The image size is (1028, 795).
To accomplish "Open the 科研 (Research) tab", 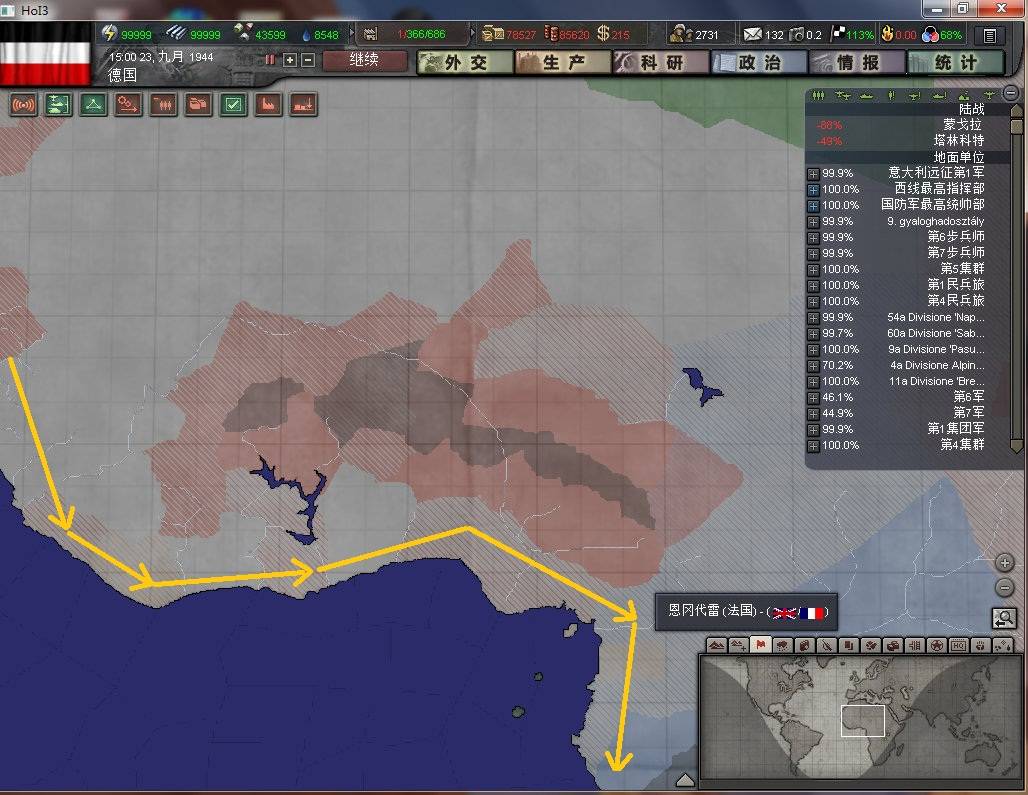I will 661,62.
